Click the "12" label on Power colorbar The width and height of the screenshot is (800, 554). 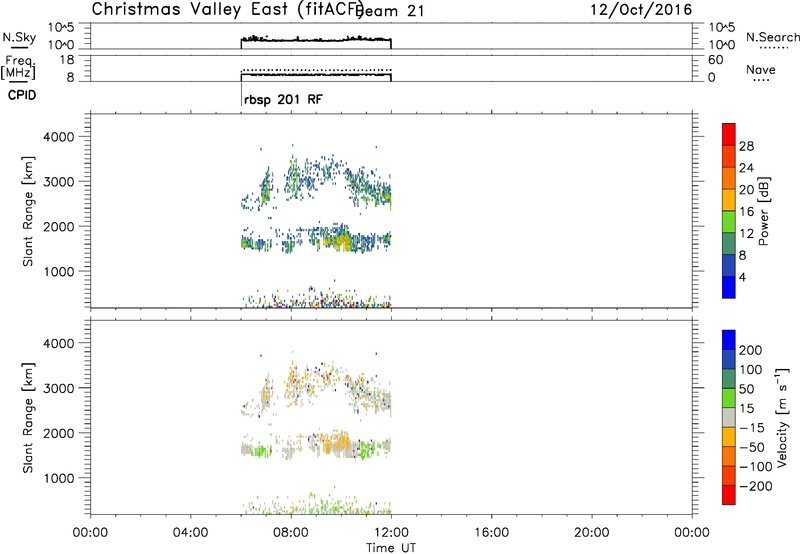(x=746, y=234)
